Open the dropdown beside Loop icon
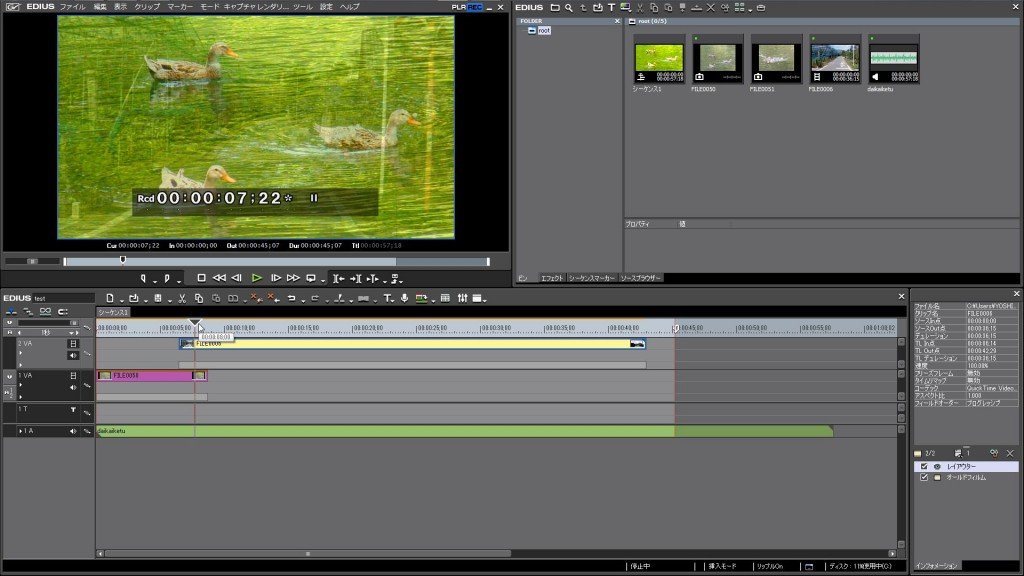The image size is (1024, 576). pyautogui.click(x=323, y=280)
